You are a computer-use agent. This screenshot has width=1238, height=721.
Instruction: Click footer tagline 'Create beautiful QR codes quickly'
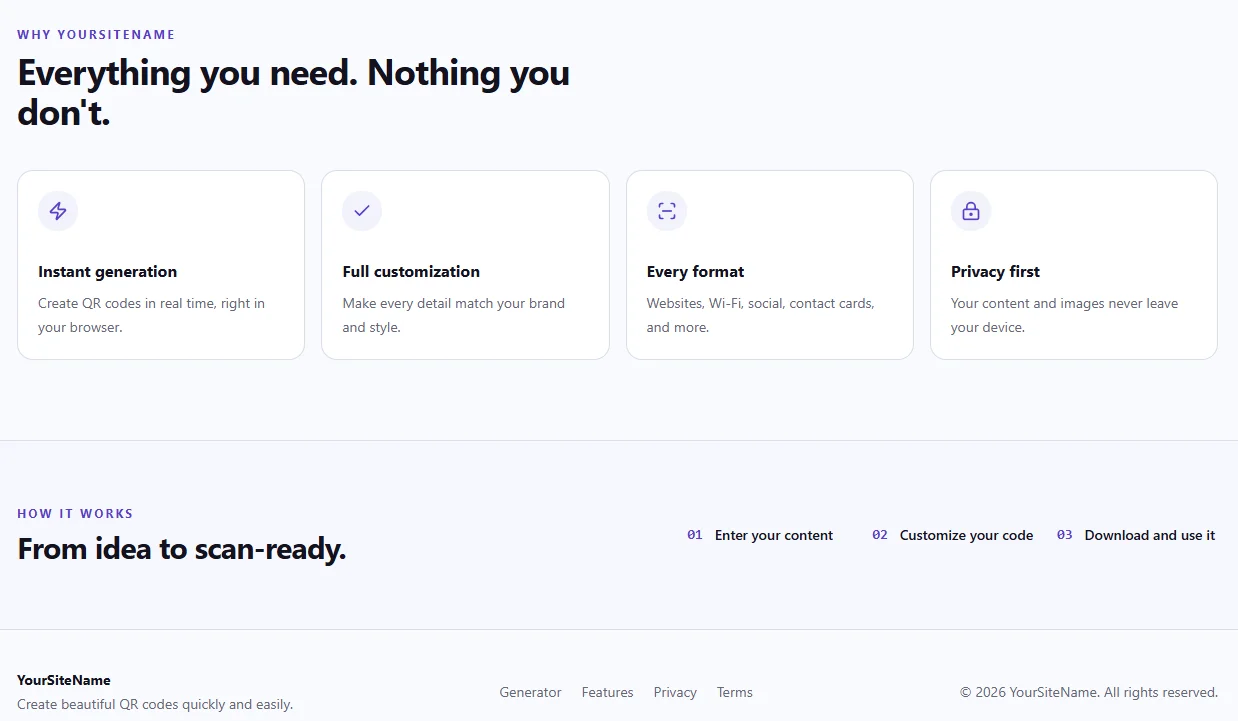(x=155, y=704)
